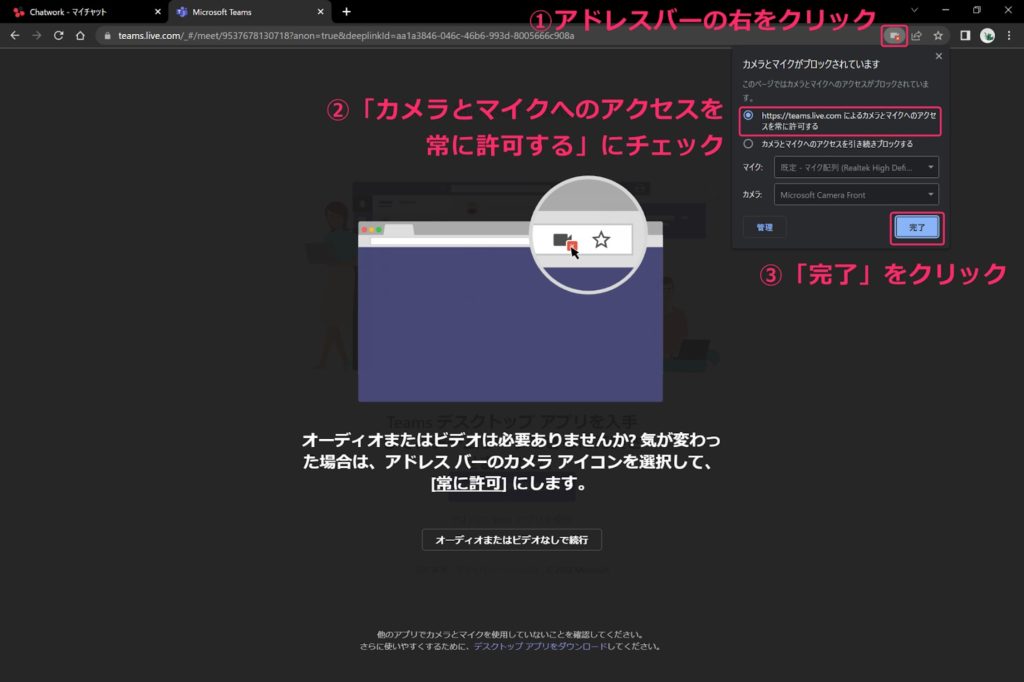1024x682 pixels.
Task: Reload the page with the refresh icon
Action: (60, 33)
